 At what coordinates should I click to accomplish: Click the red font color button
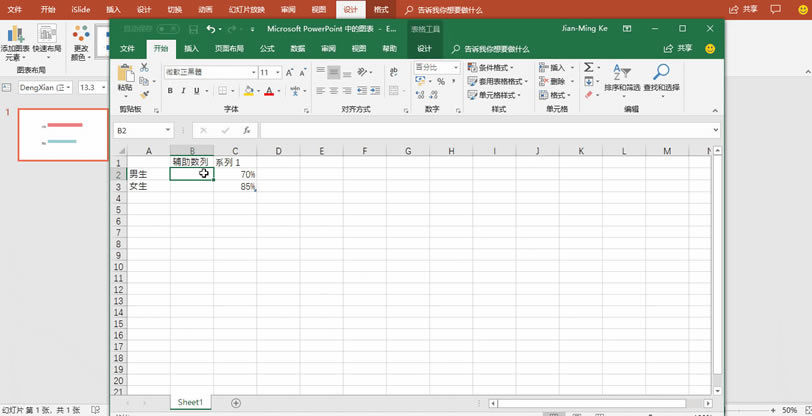[268, 91]
